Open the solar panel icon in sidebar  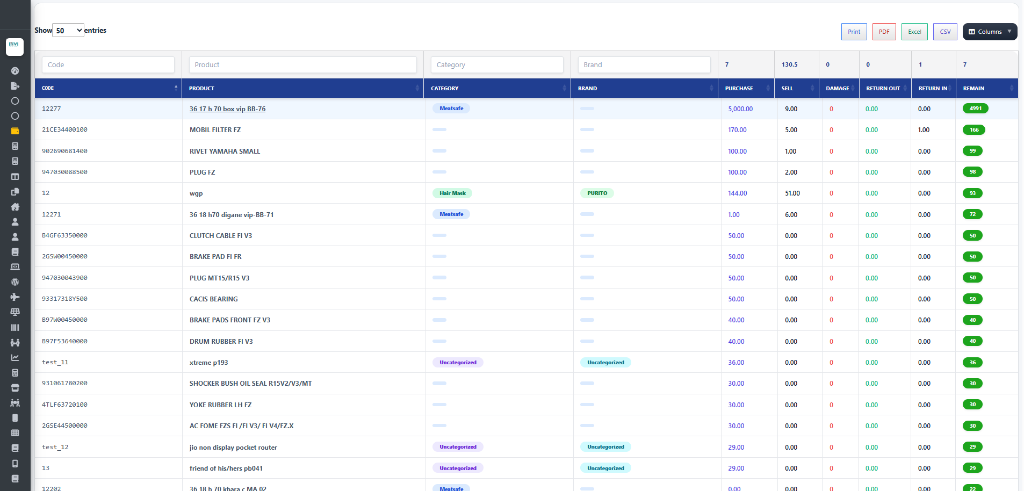click(15, 312)
